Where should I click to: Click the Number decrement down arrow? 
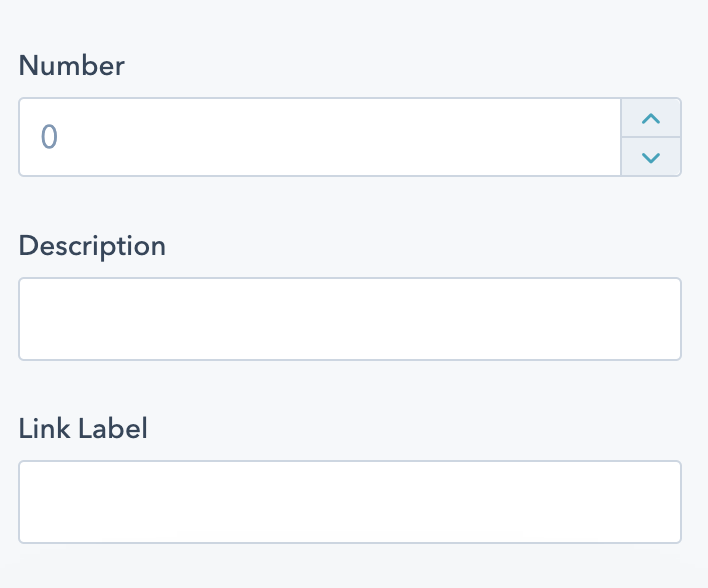pos(651,157)
